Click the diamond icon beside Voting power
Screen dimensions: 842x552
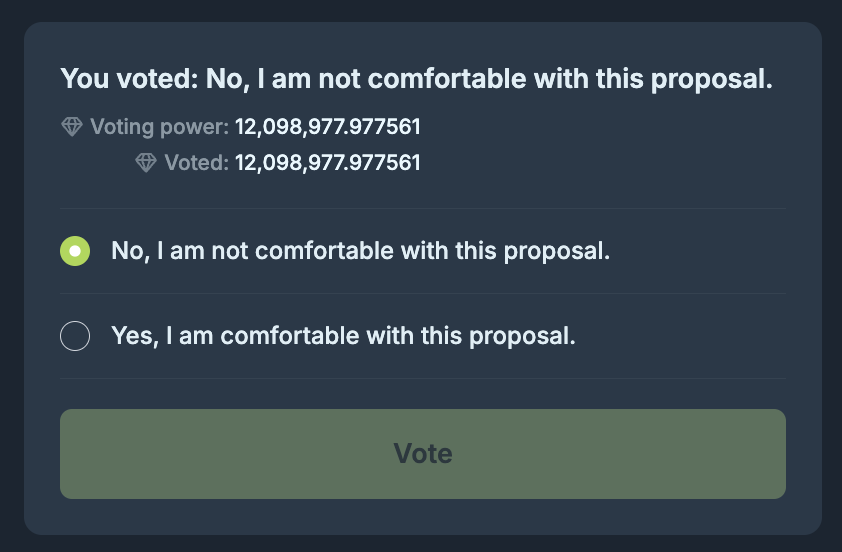tap(71, 127)
